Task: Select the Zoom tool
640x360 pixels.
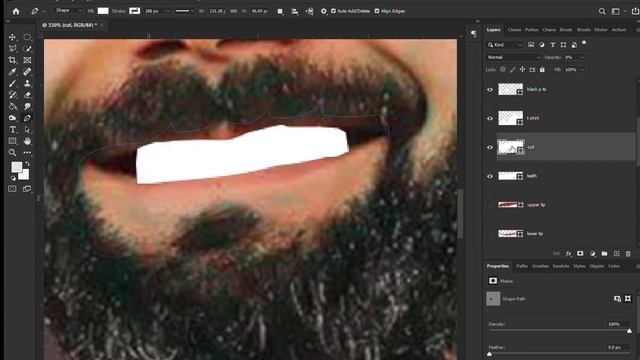Action: [x=13, y=153]
